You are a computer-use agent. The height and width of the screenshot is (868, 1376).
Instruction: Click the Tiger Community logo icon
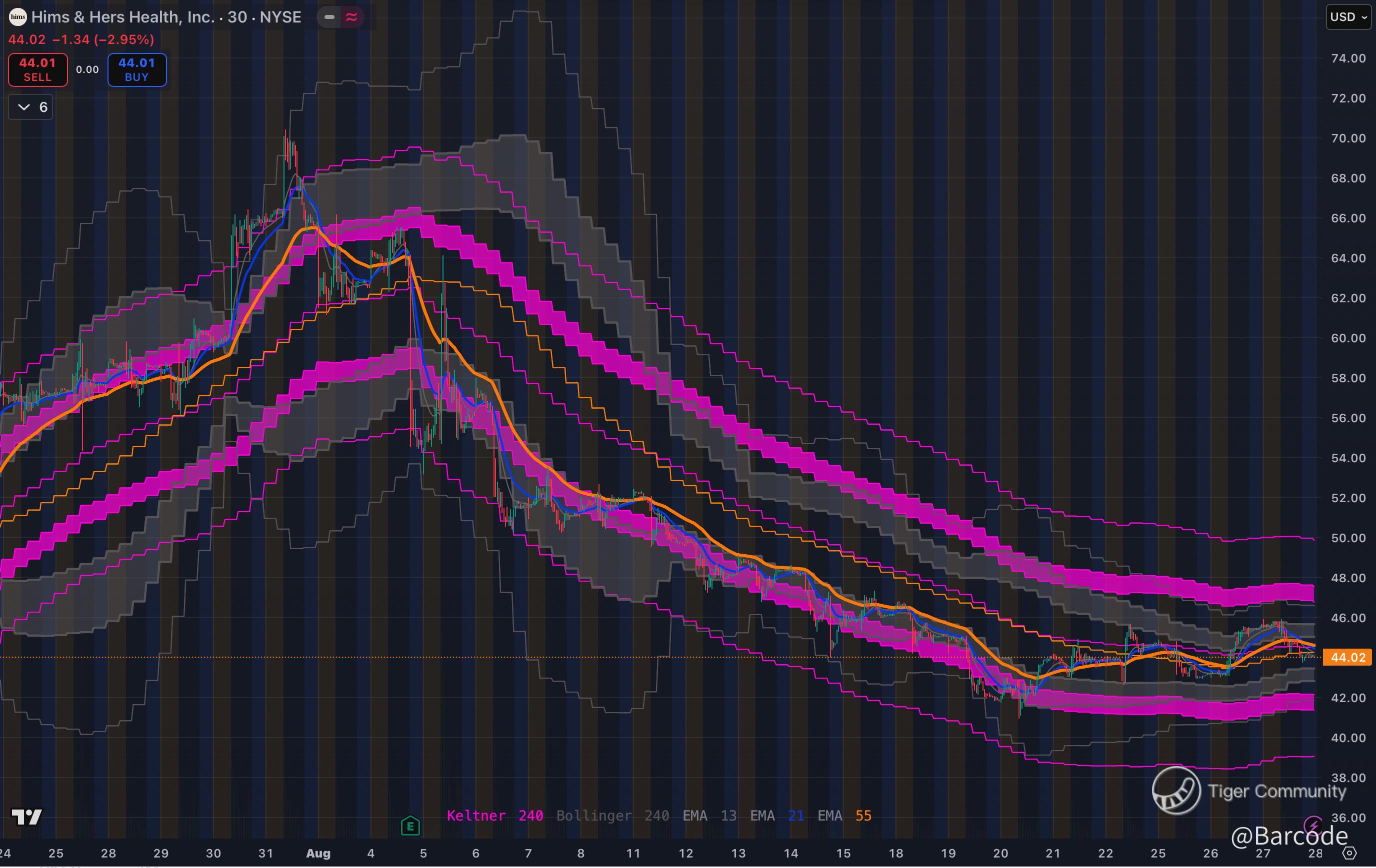(1176, 791)
